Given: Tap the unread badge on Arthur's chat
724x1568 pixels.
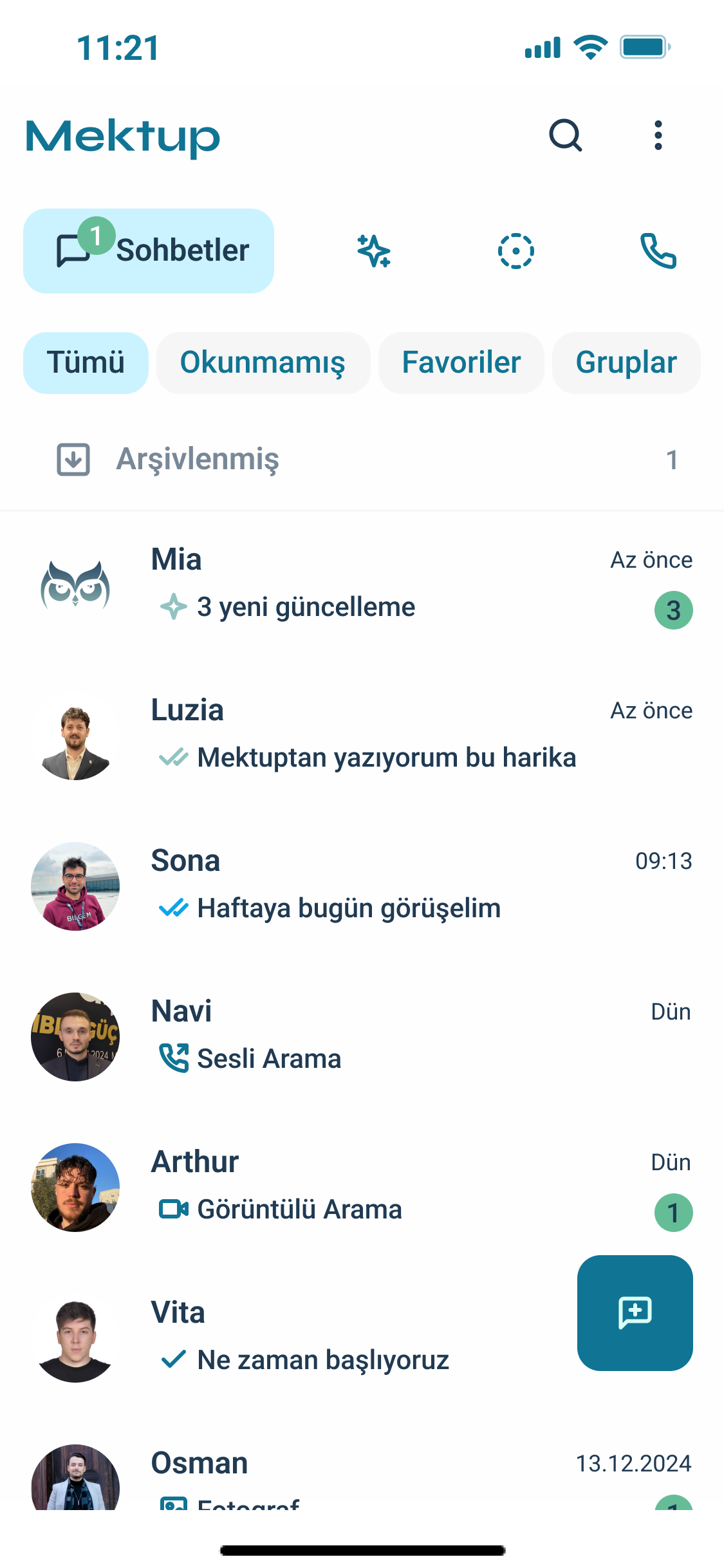Looking at the screenshot, I should (x=673, y=1213).
